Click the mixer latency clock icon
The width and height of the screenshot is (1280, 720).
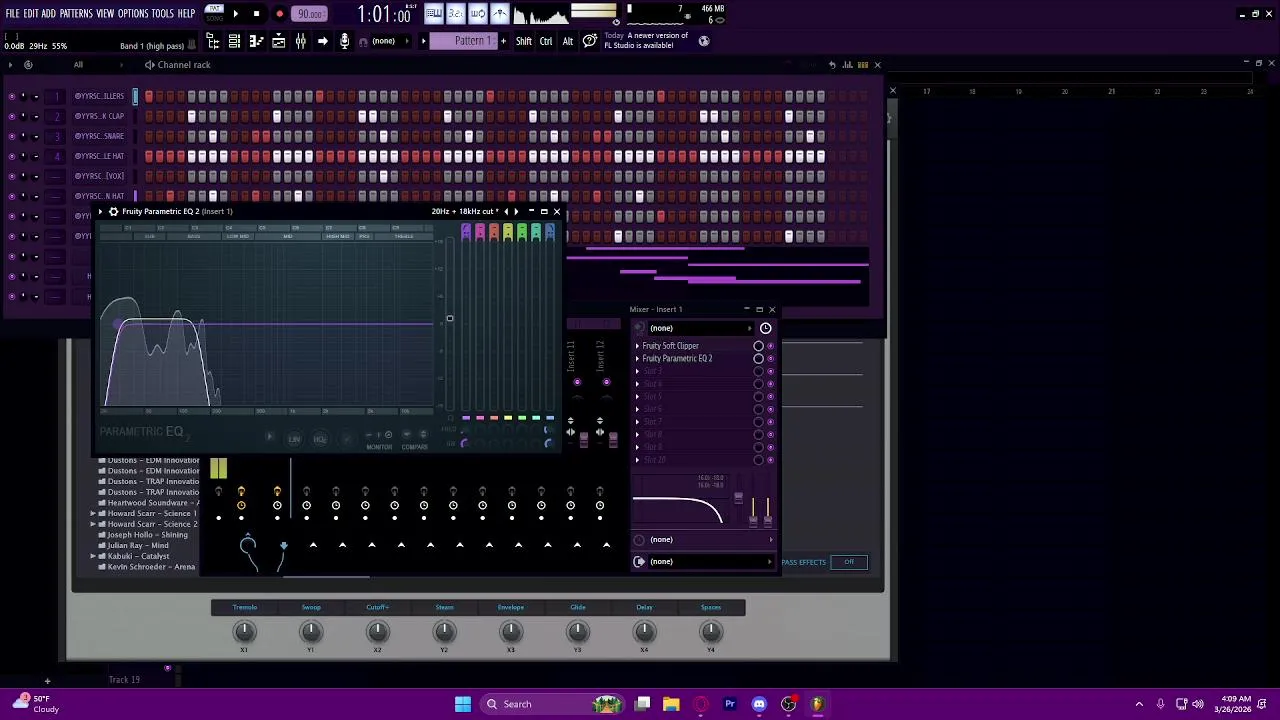(x=766, y=328)
